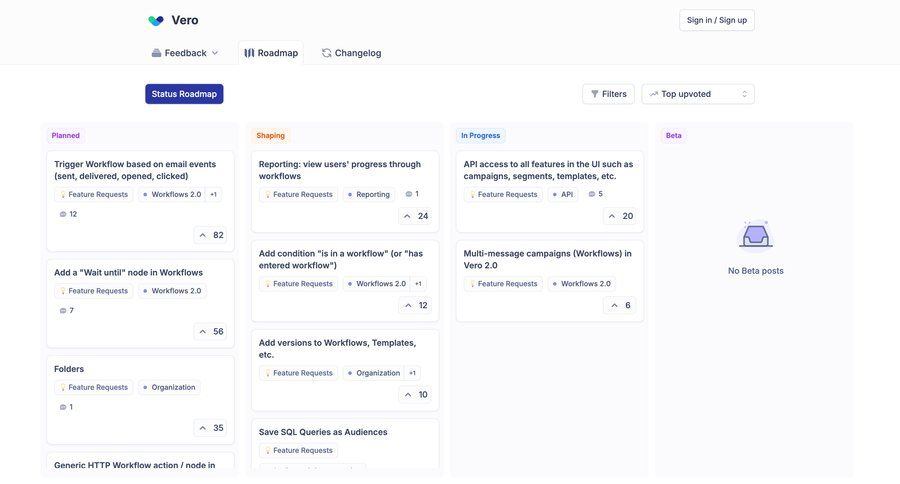The height and width of the screenshot is (484, 900).
Task: Upvote 'Add versions to Workflows' post
Action: (x=416, y=394)
